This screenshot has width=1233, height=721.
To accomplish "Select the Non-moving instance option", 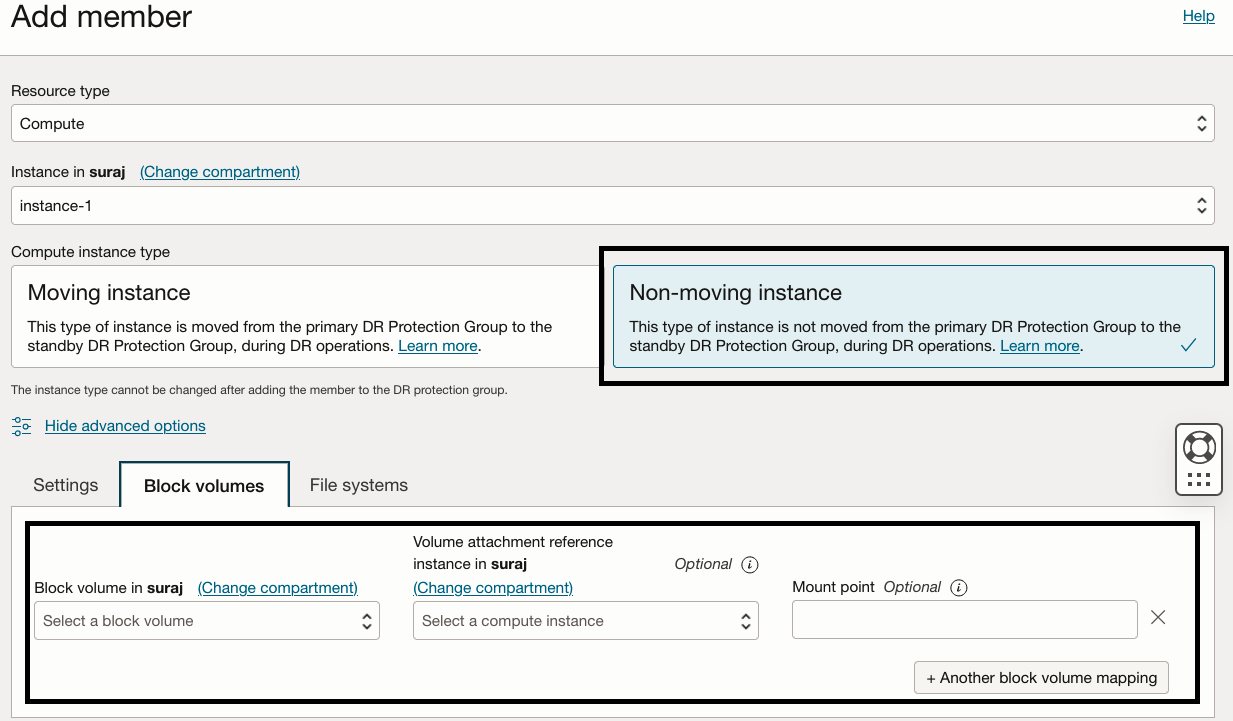I will pos(913,316).
